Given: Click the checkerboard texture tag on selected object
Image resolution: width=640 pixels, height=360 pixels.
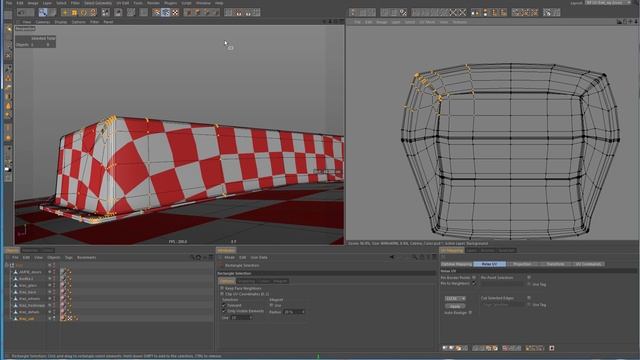Looking at the screenshot, I should pos(70,318).
